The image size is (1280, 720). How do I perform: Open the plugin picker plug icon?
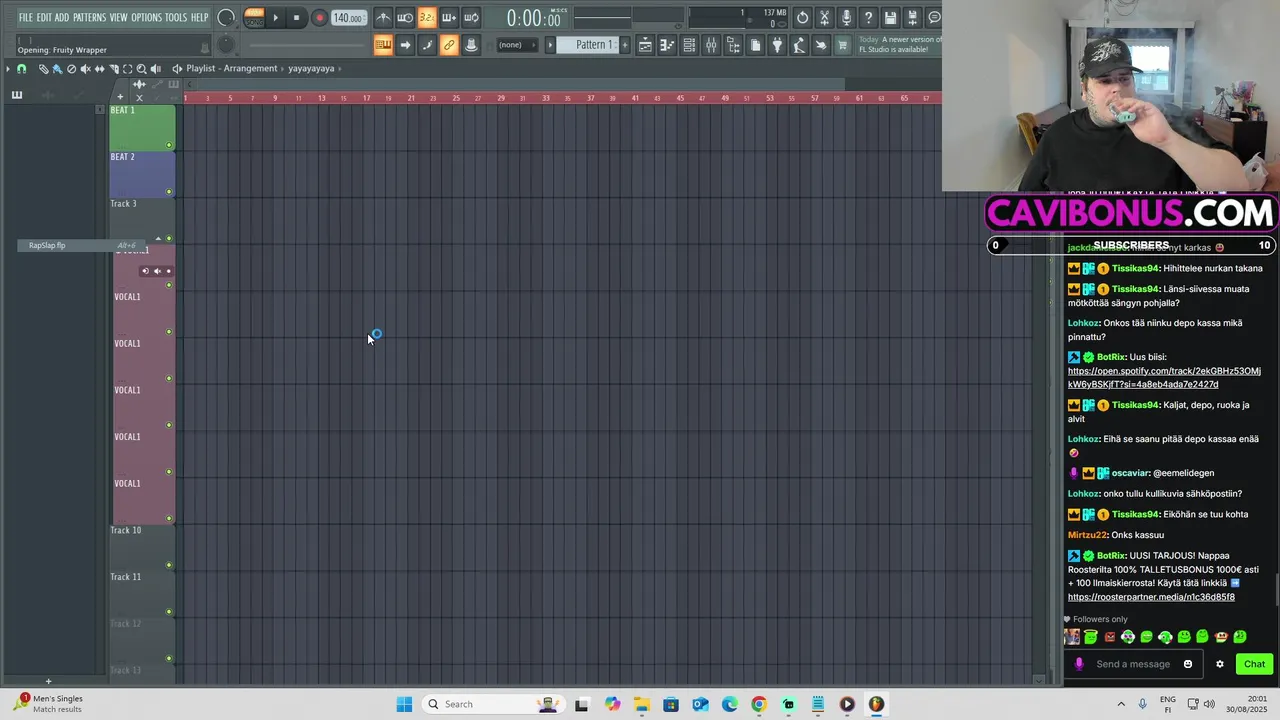click(x=777, y=45)
